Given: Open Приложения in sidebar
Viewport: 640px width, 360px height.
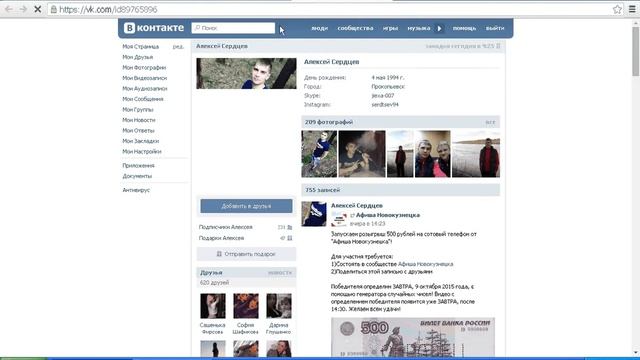Looking at the screenshot, I should click(138, 166).
